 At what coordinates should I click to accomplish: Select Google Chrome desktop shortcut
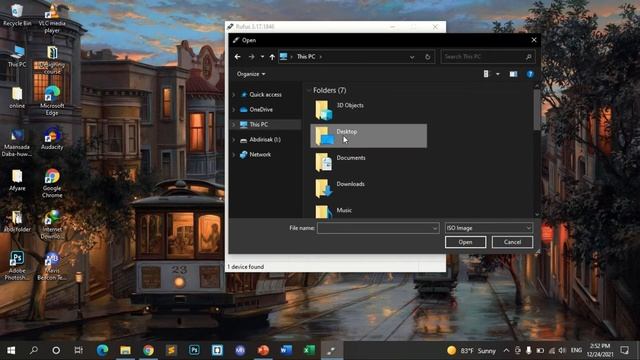coord(52,183)
